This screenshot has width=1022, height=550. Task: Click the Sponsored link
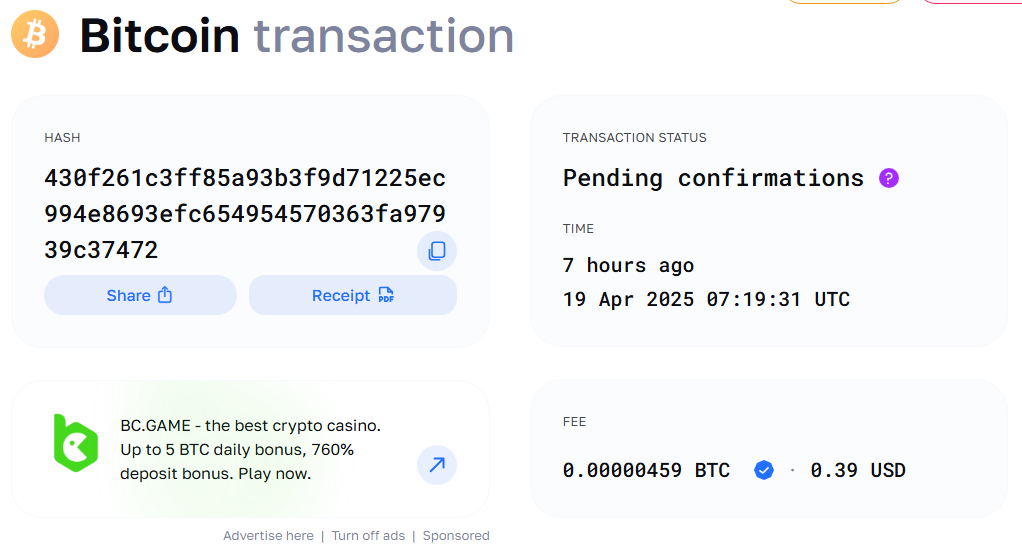click(456, 536)
